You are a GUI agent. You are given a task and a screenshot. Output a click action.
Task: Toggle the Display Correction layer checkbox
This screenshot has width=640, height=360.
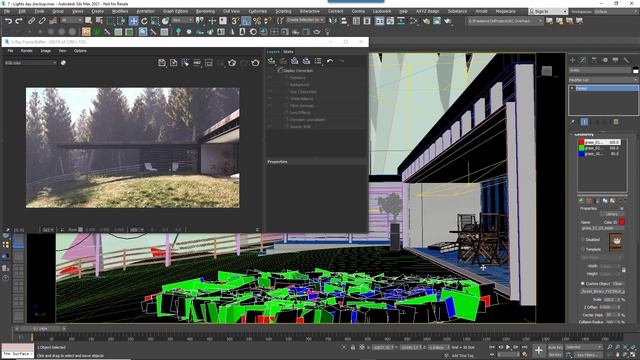coord(280,71)
